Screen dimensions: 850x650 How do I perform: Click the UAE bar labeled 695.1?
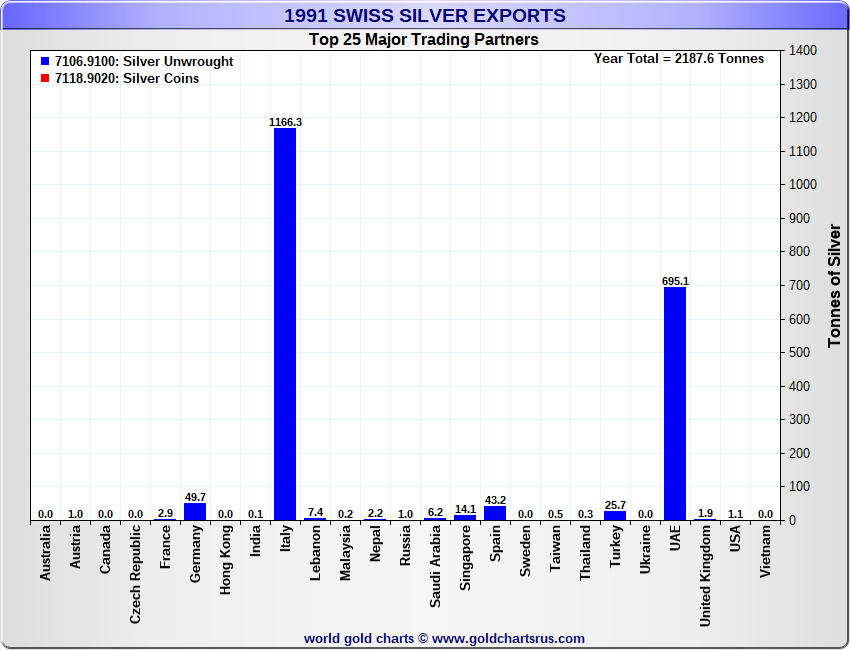[675, 404]
